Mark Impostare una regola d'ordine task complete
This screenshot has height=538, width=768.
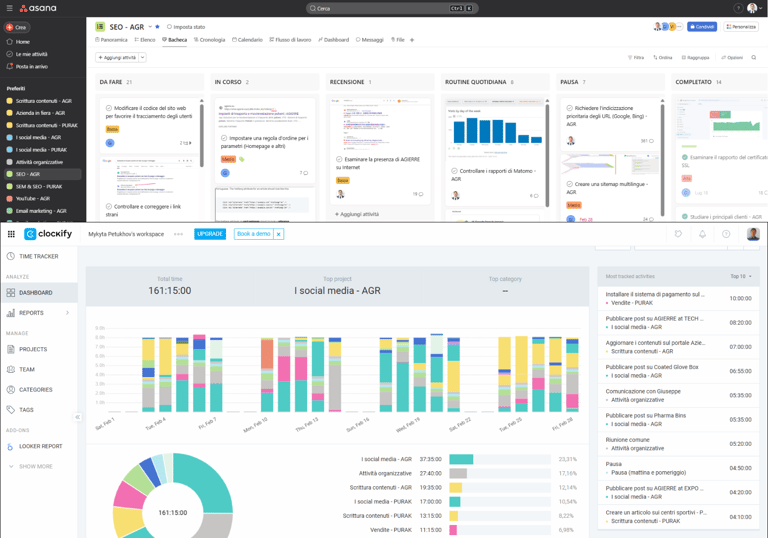coord(224,138)
